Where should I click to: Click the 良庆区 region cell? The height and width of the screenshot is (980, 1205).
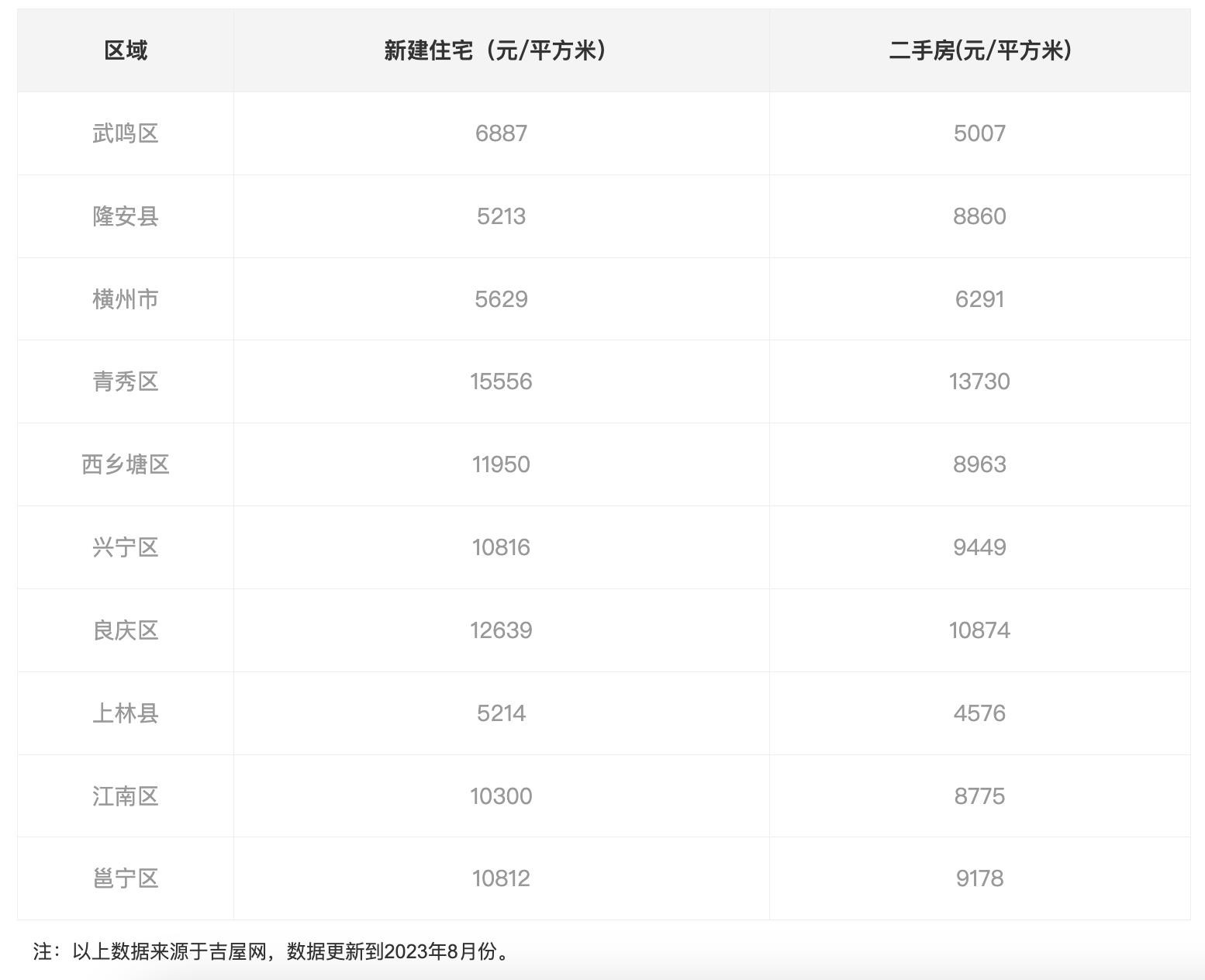coord(126,630)
